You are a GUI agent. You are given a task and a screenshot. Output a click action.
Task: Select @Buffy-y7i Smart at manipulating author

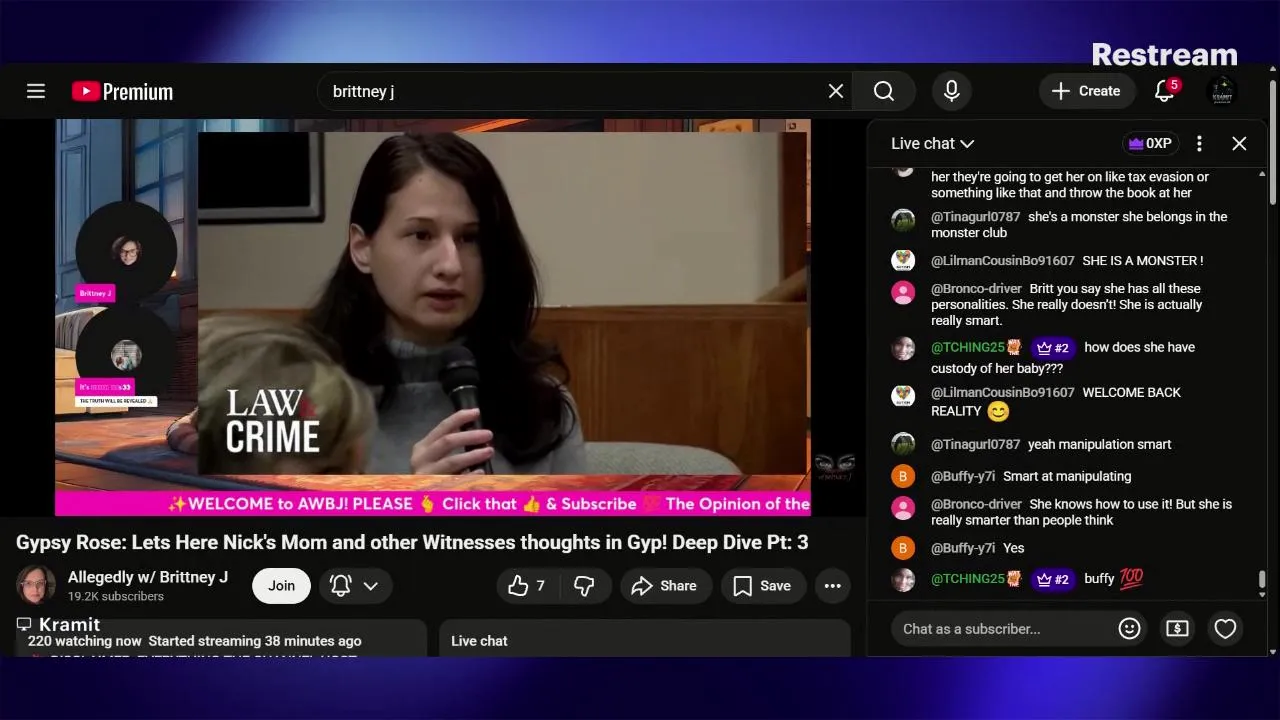(963, 477)
